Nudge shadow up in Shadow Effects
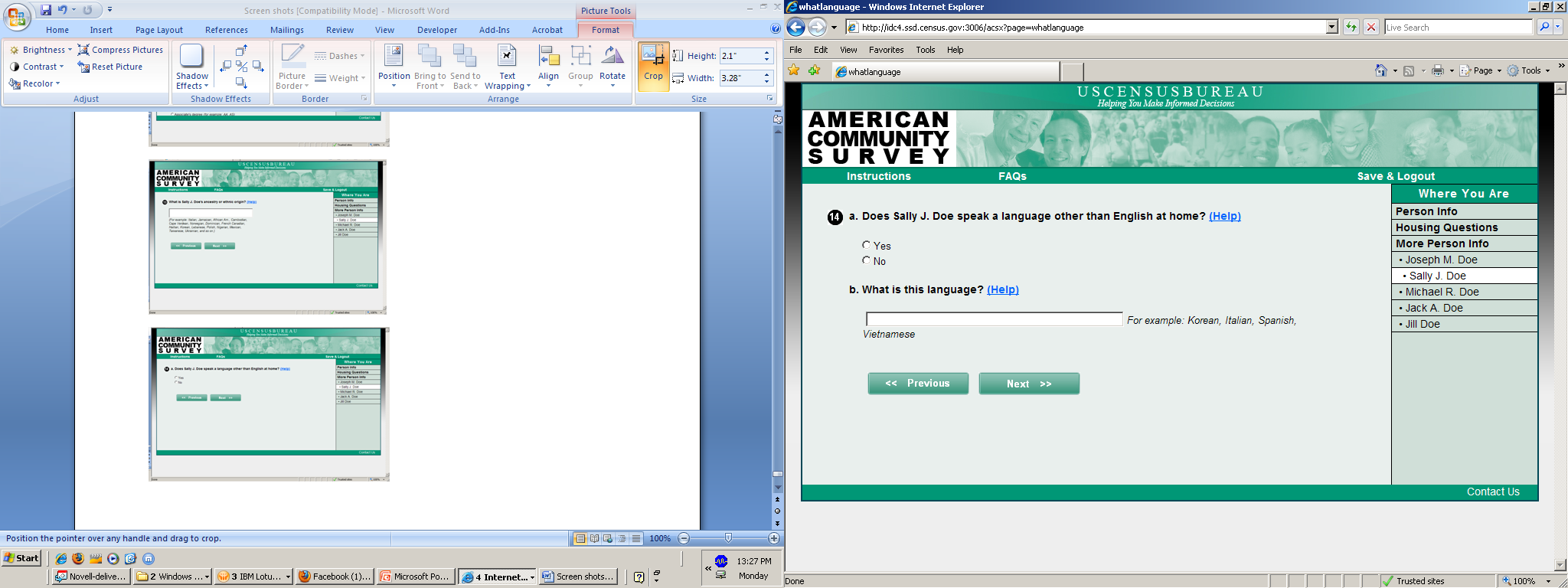Screen dimensions: 1568x588 pos(241,51)
